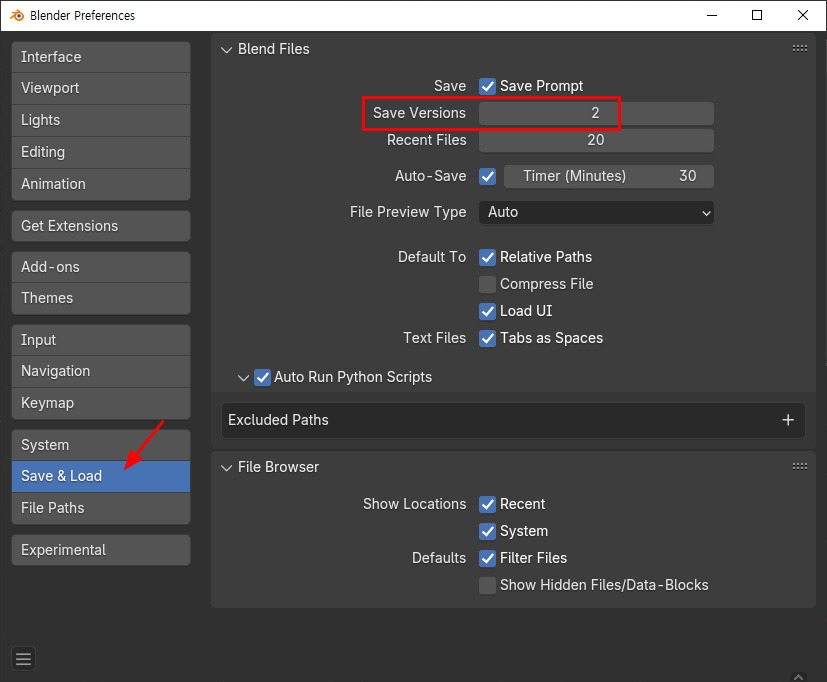Toggle Auto Run Python Scripts checkbox
Image resolution: width=827 pixels, height=682 pixels.
(x=263, y=378)
